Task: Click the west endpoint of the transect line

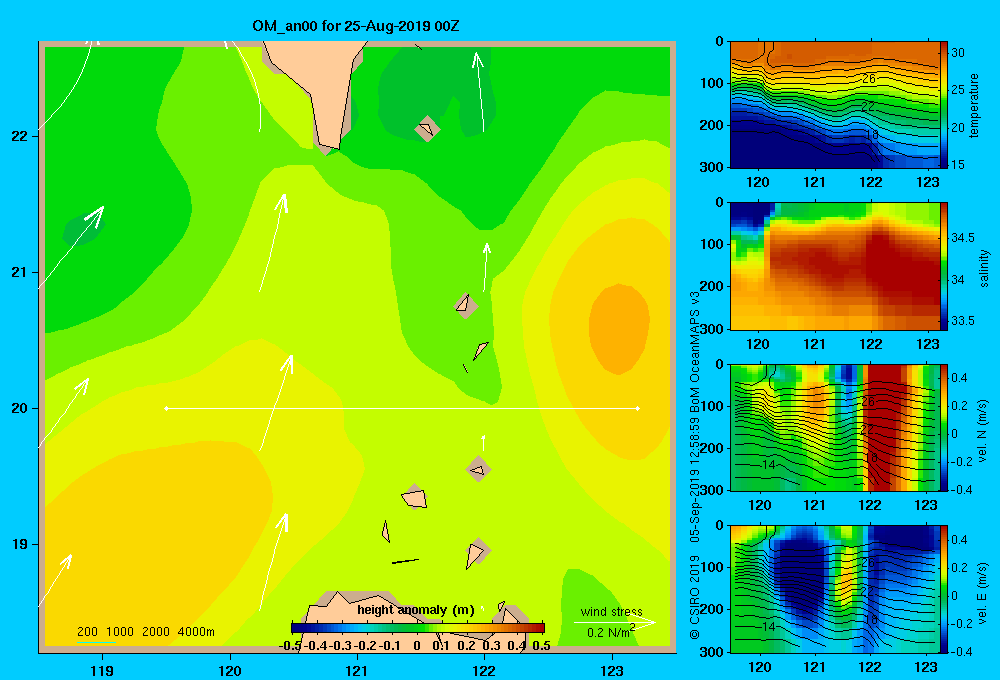Action: [x=166, y=408]
